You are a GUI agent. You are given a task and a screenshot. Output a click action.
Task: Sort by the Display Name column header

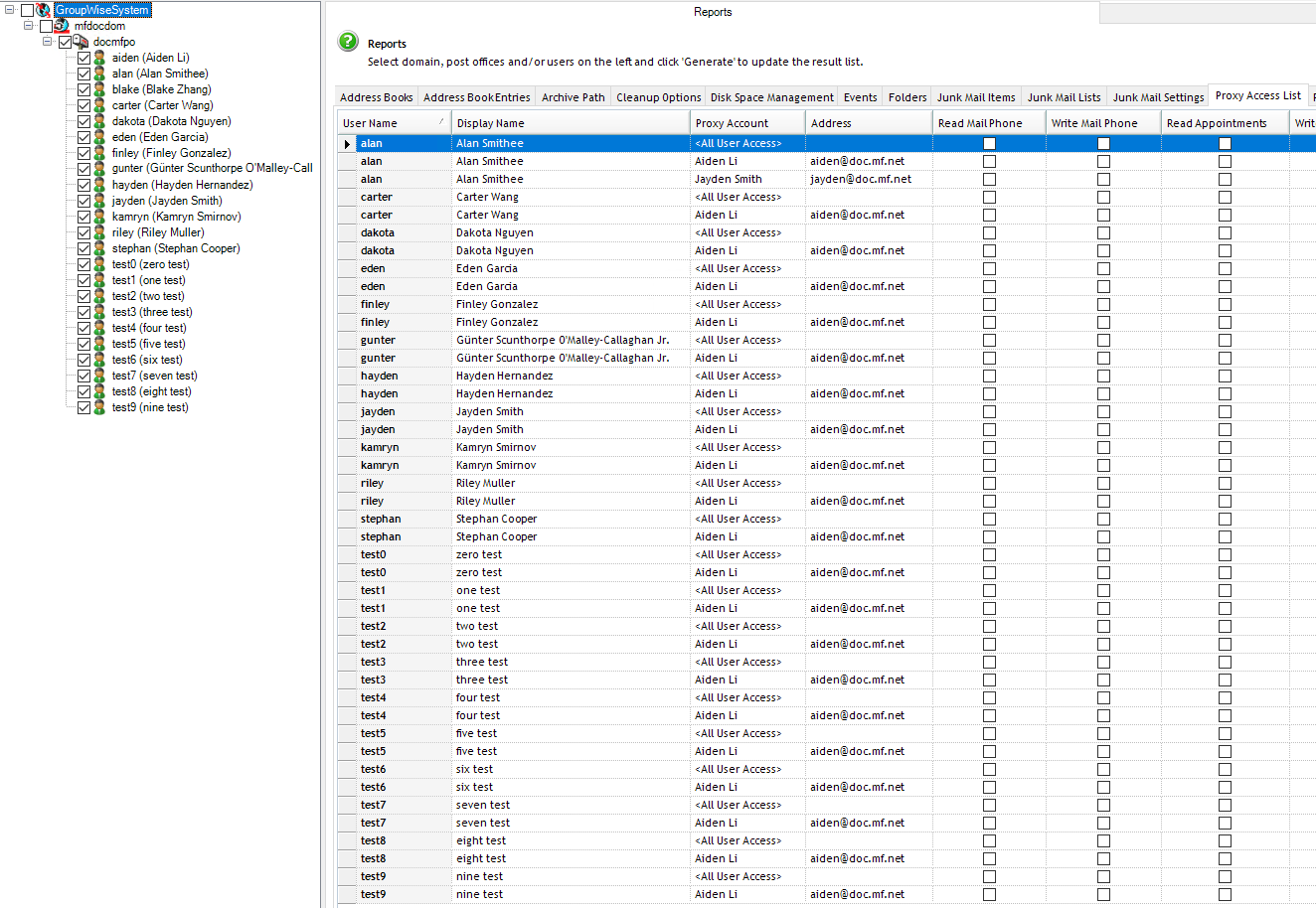coord(571,123)
